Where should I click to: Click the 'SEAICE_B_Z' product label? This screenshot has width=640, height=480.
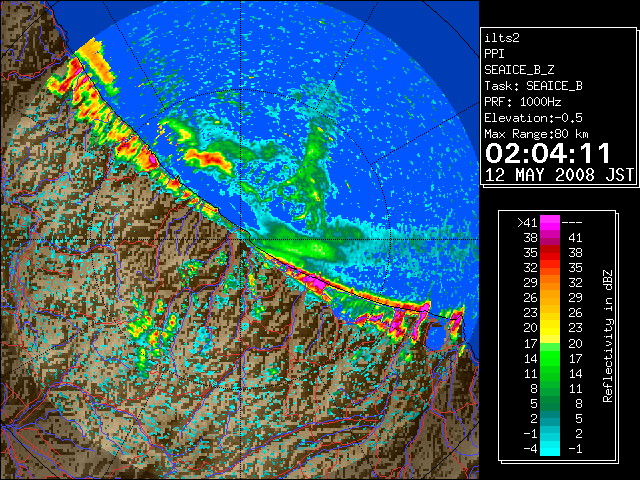519,70
